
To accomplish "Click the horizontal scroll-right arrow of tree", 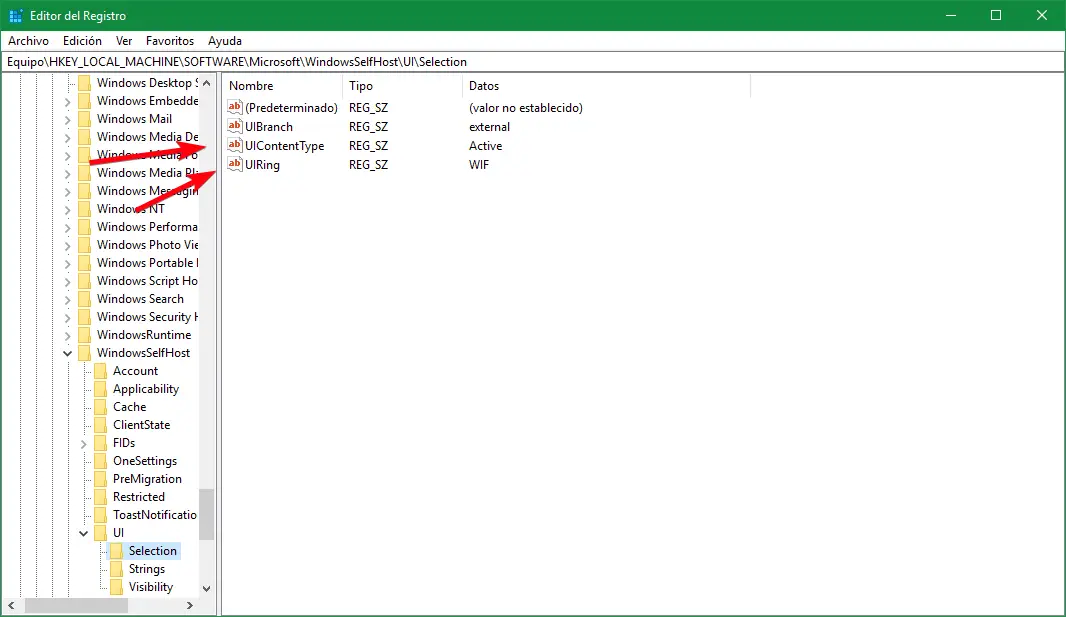I will pos(190,605).
